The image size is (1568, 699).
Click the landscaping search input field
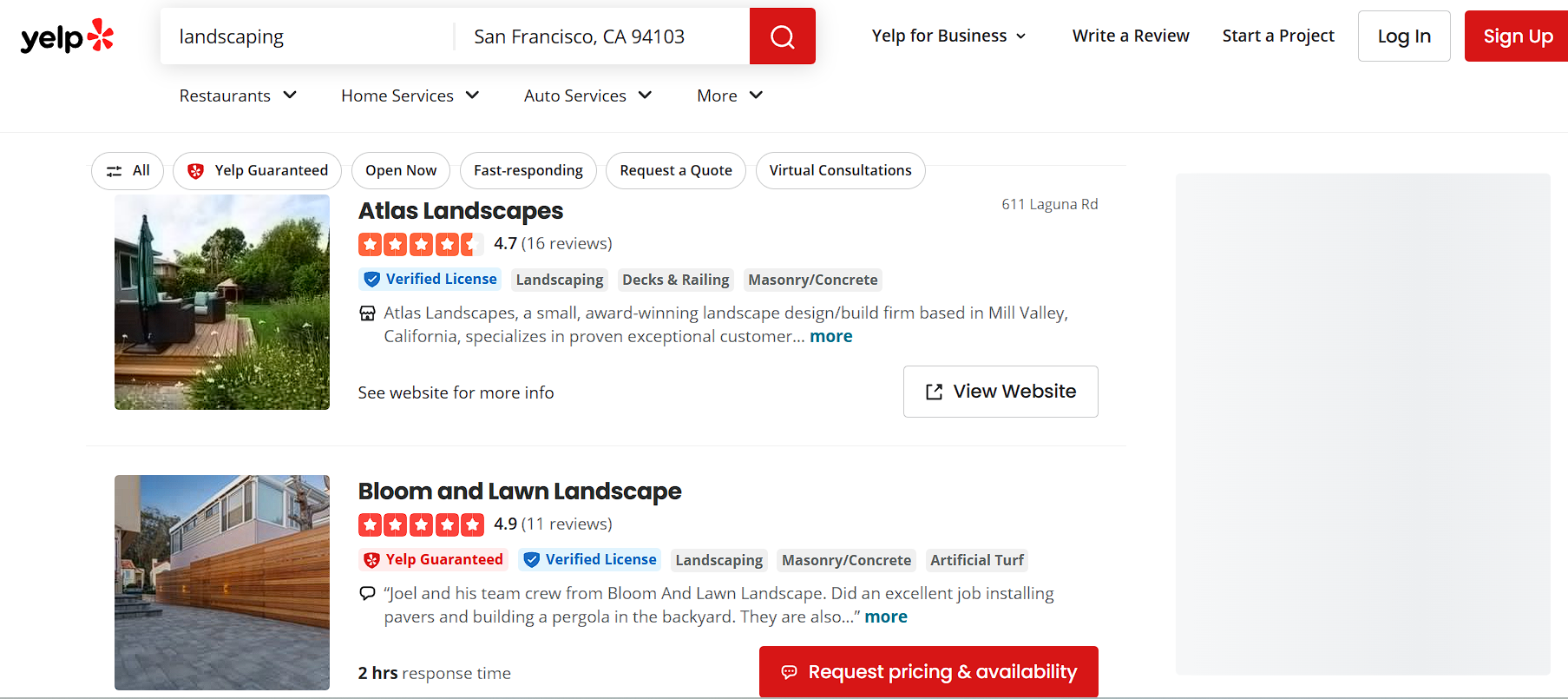click(307, 36)
